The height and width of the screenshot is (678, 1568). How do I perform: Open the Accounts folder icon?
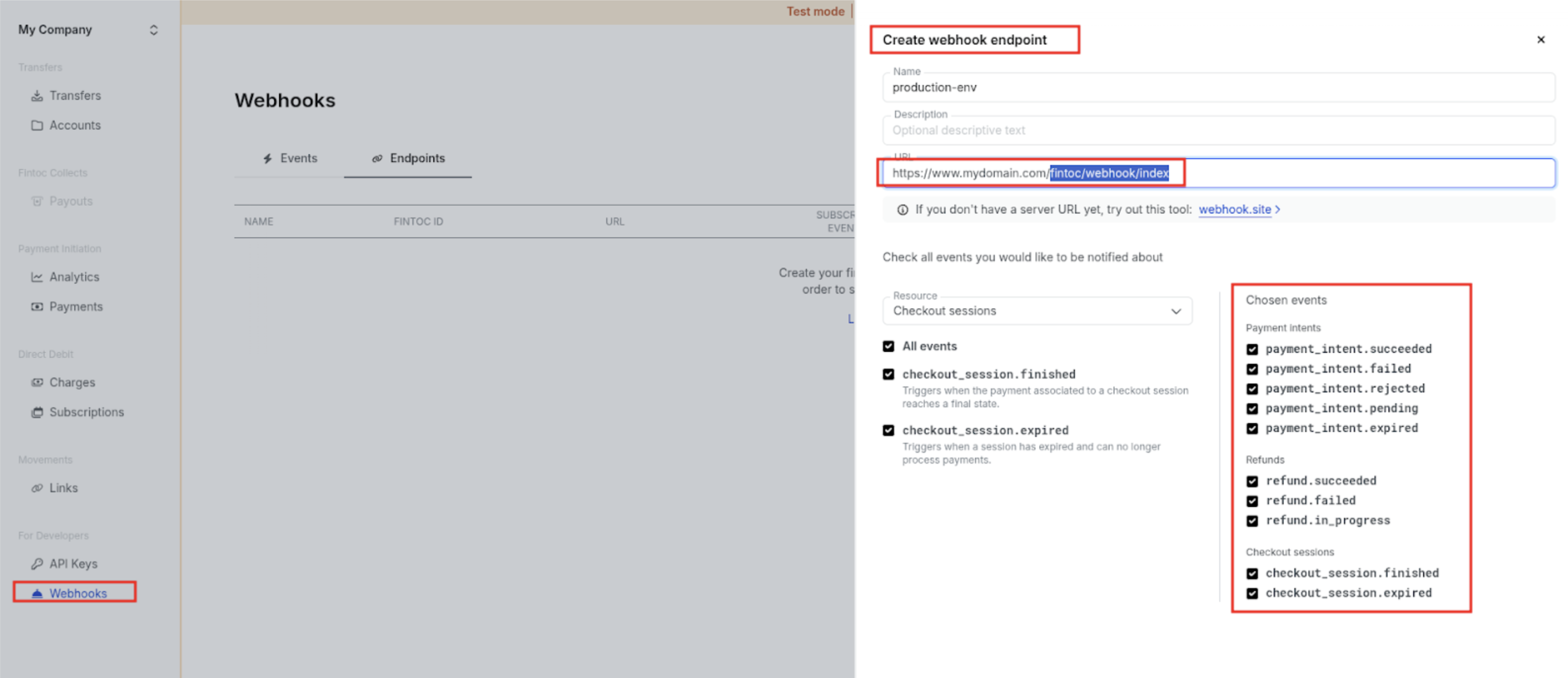point(37,126)
